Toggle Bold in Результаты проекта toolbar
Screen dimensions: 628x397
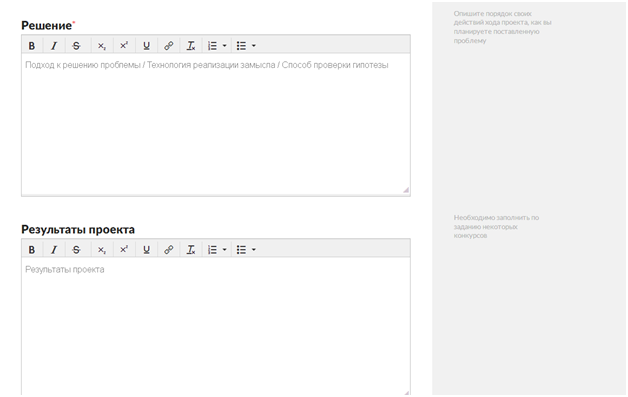pos(32,250)
